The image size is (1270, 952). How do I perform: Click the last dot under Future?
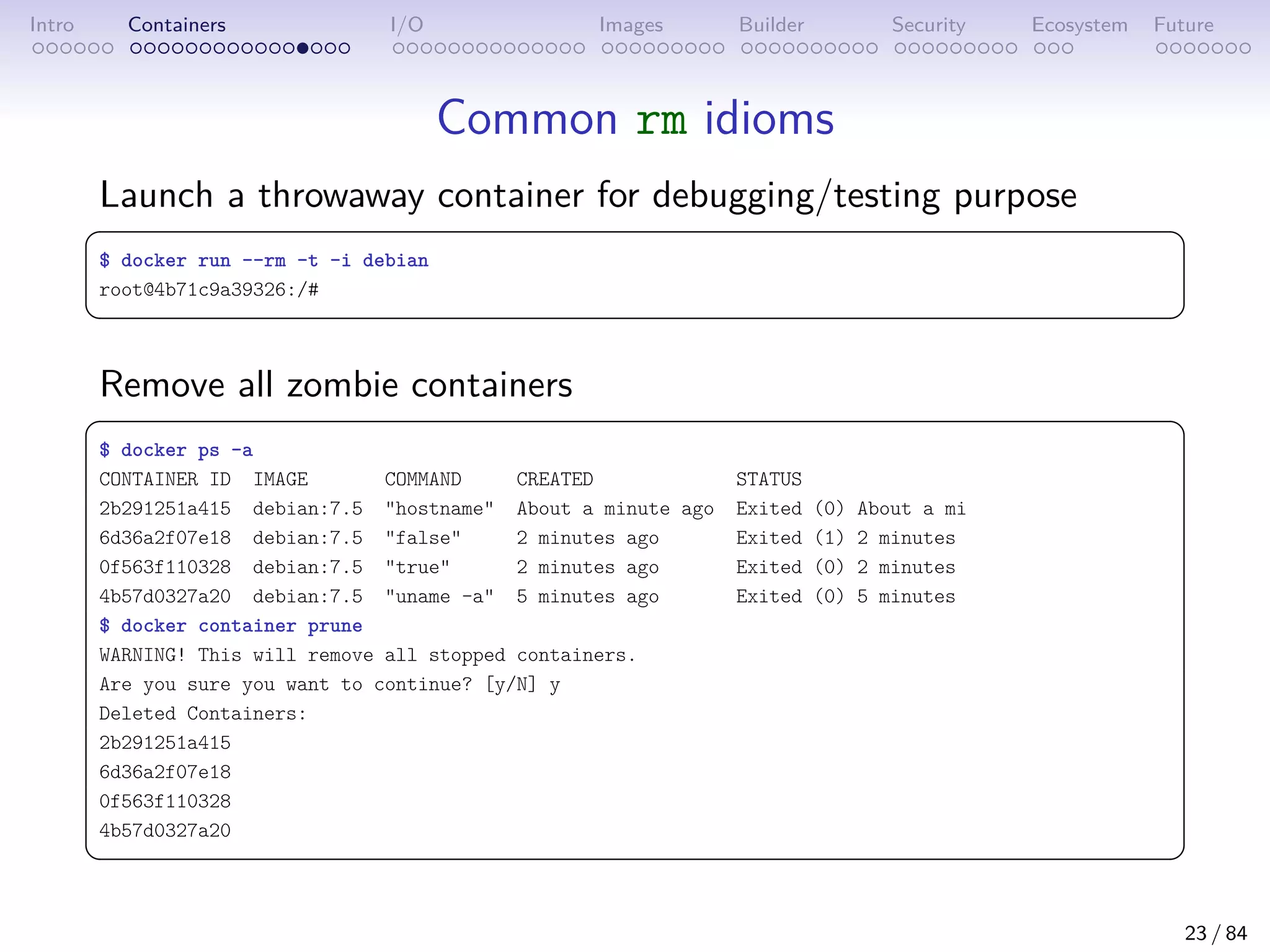tap(1245, 48)
